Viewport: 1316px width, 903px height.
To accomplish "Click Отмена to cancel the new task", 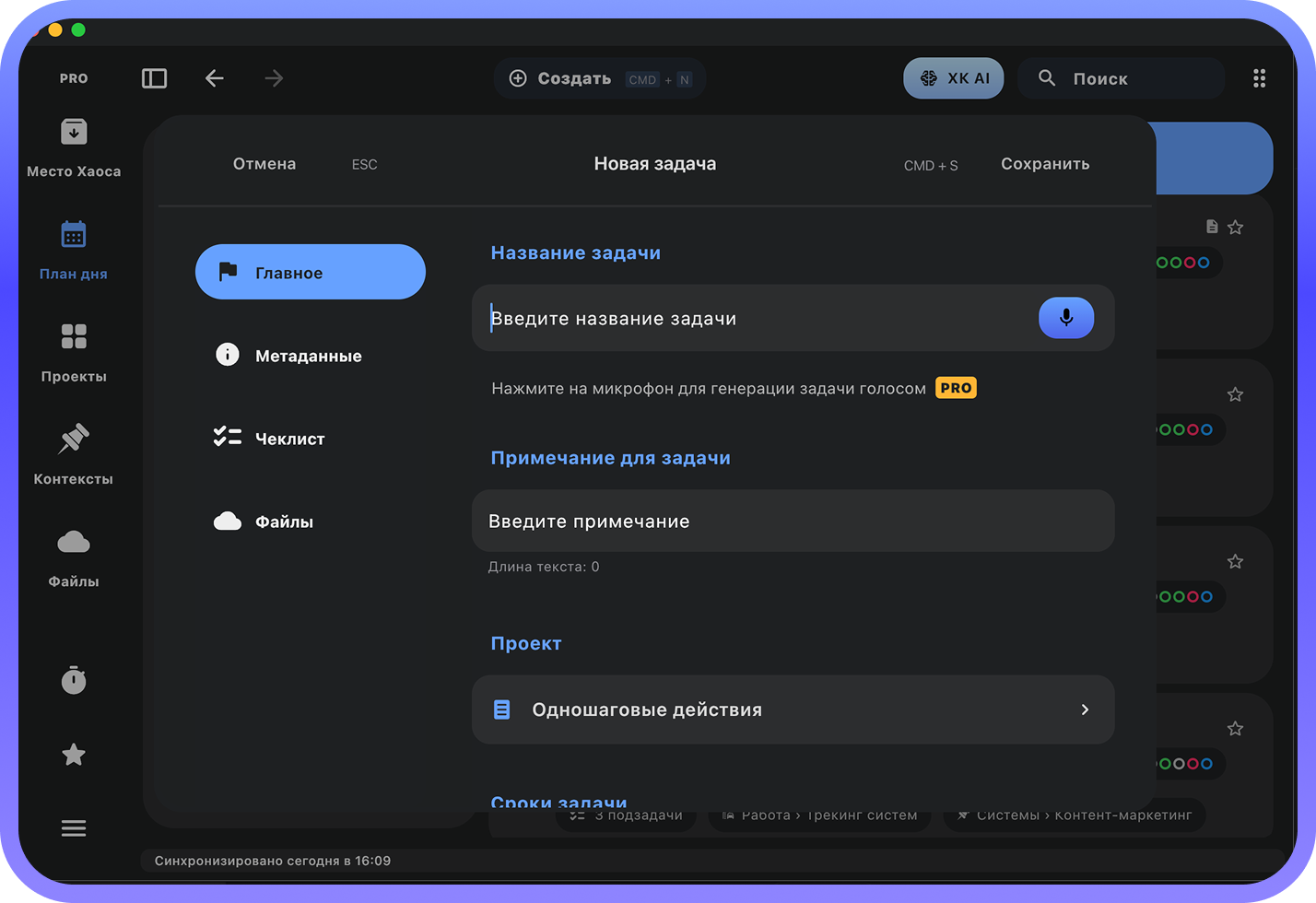I will [x=264, y=164].
